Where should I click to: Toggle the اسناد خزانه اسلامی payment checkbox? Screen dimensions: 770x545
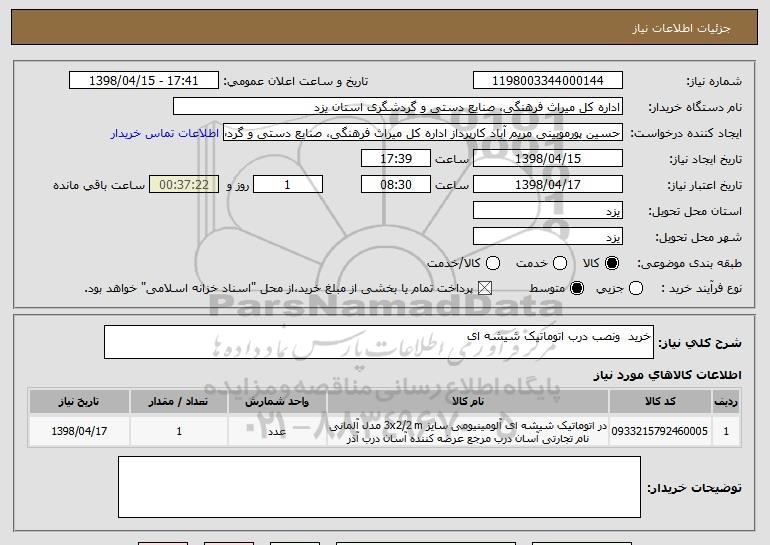(485, 289)
